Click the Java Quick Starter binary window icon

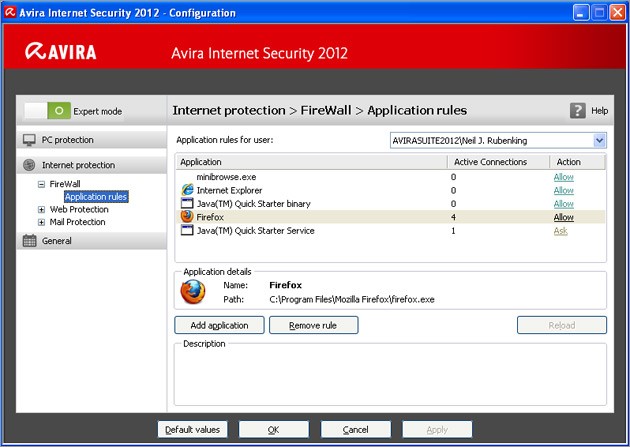point(187,203)
